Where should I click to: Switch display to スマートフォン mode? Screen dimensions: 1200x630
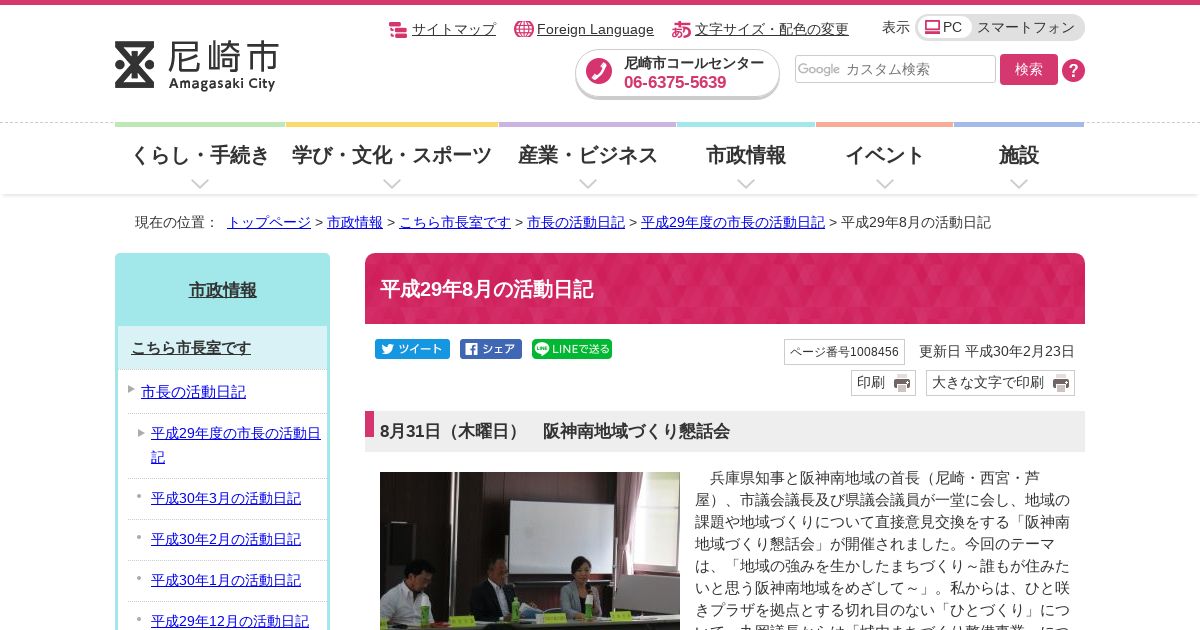1026,27
